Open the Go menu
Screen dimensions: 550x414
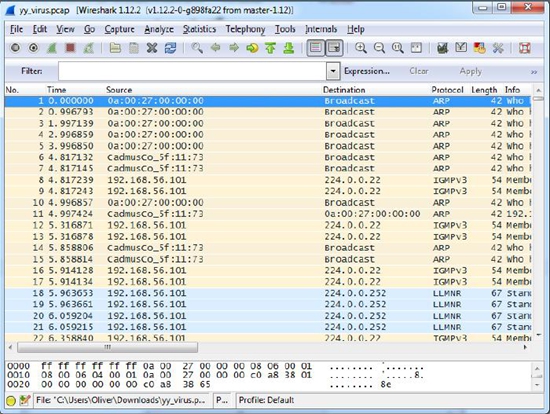[x=89, y=29]
